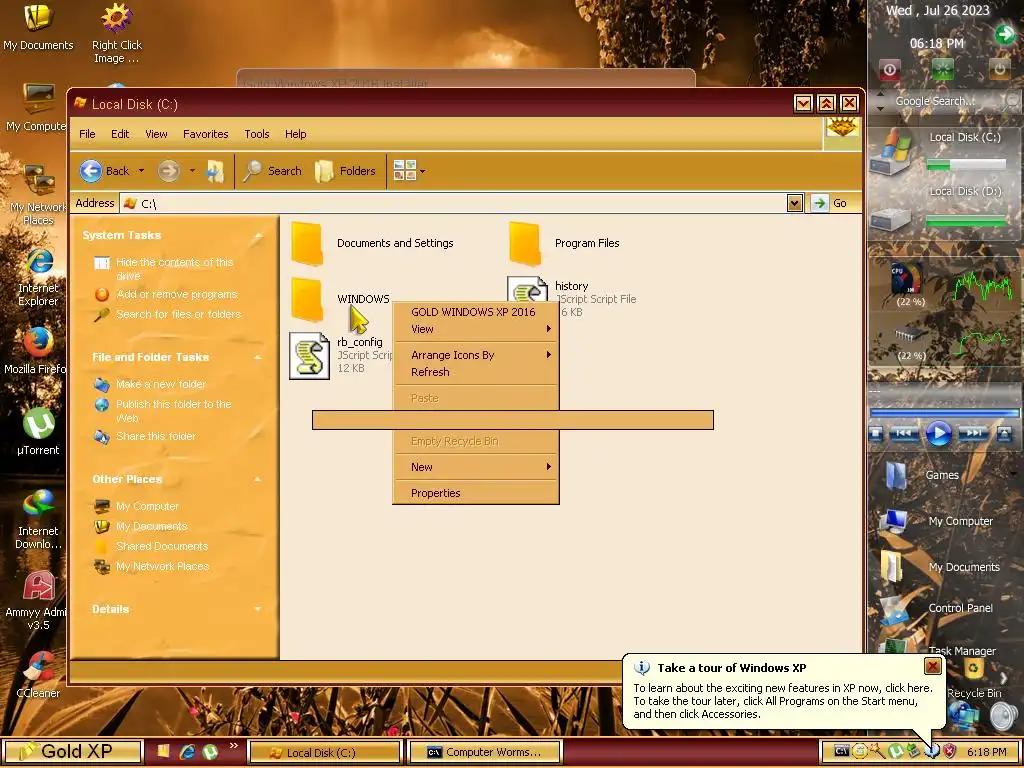This screenshot has height=768, width=1024.
Task: Open Control Panel from sidebar
Action: click(893, 611)
